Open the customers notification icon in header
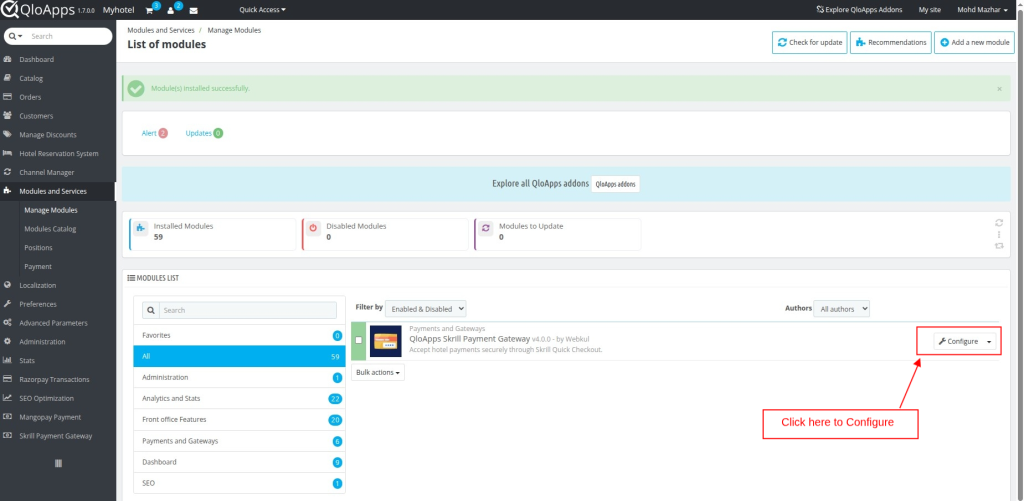 [171, 10]
